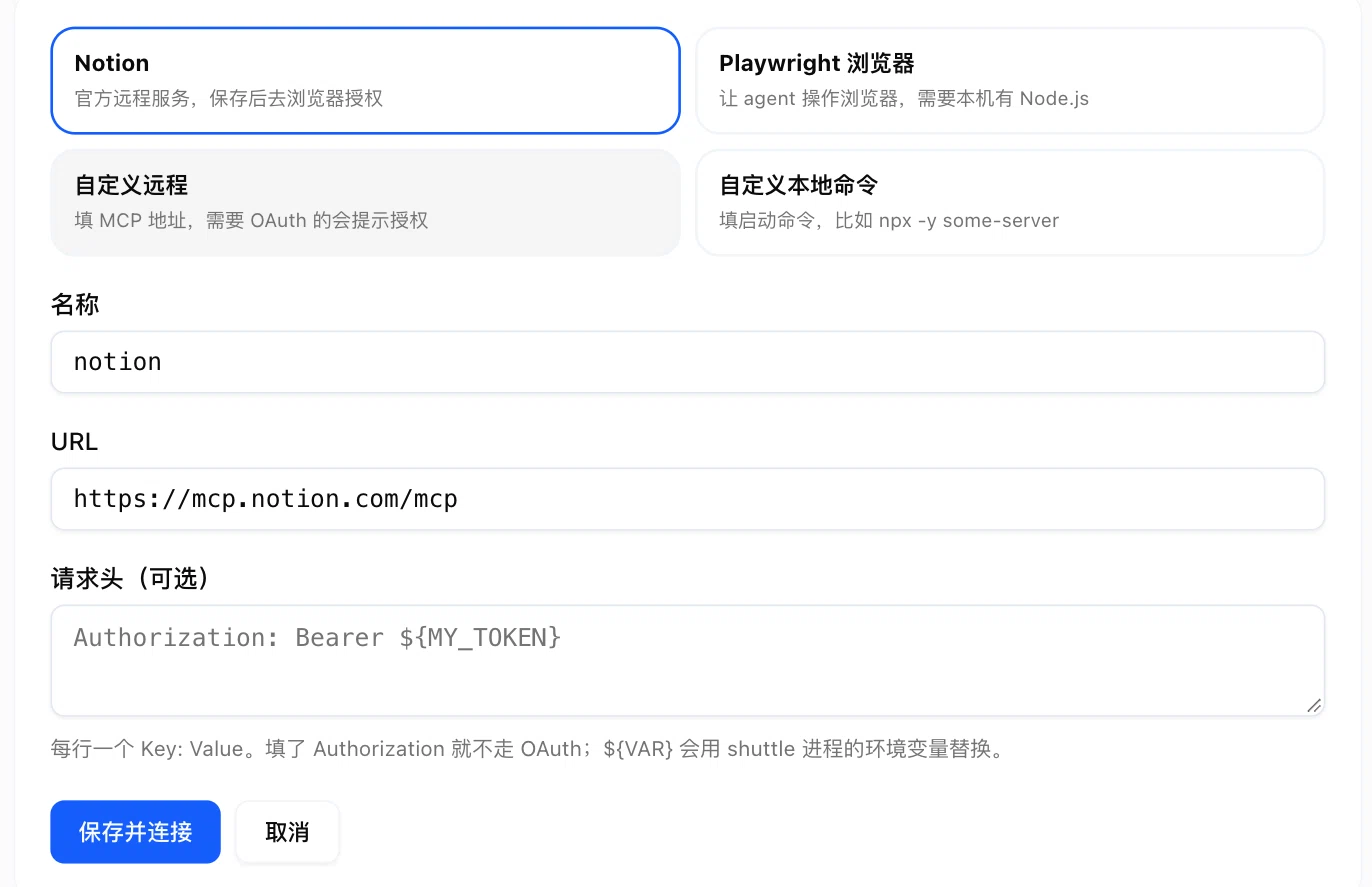Grab the headers textarea resize handle

[x=1314, y=705]
